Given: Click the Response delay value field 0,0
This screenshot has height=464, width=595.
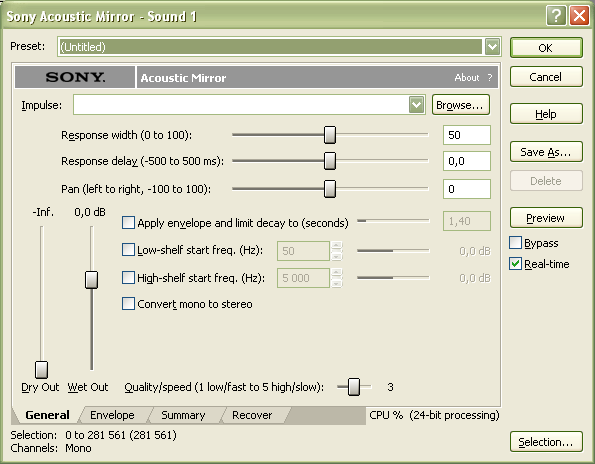Looking at the screenshot, I should [467, 161].
